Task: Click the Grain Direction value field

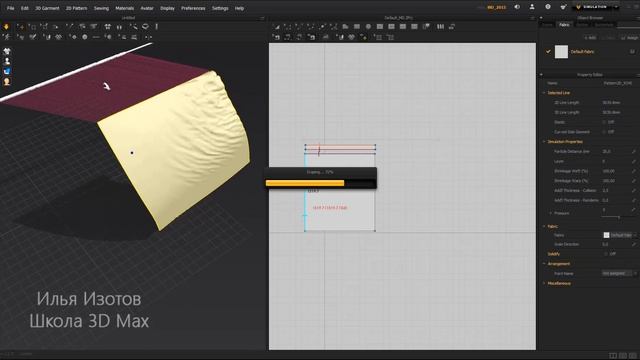Action: point(616,244)
